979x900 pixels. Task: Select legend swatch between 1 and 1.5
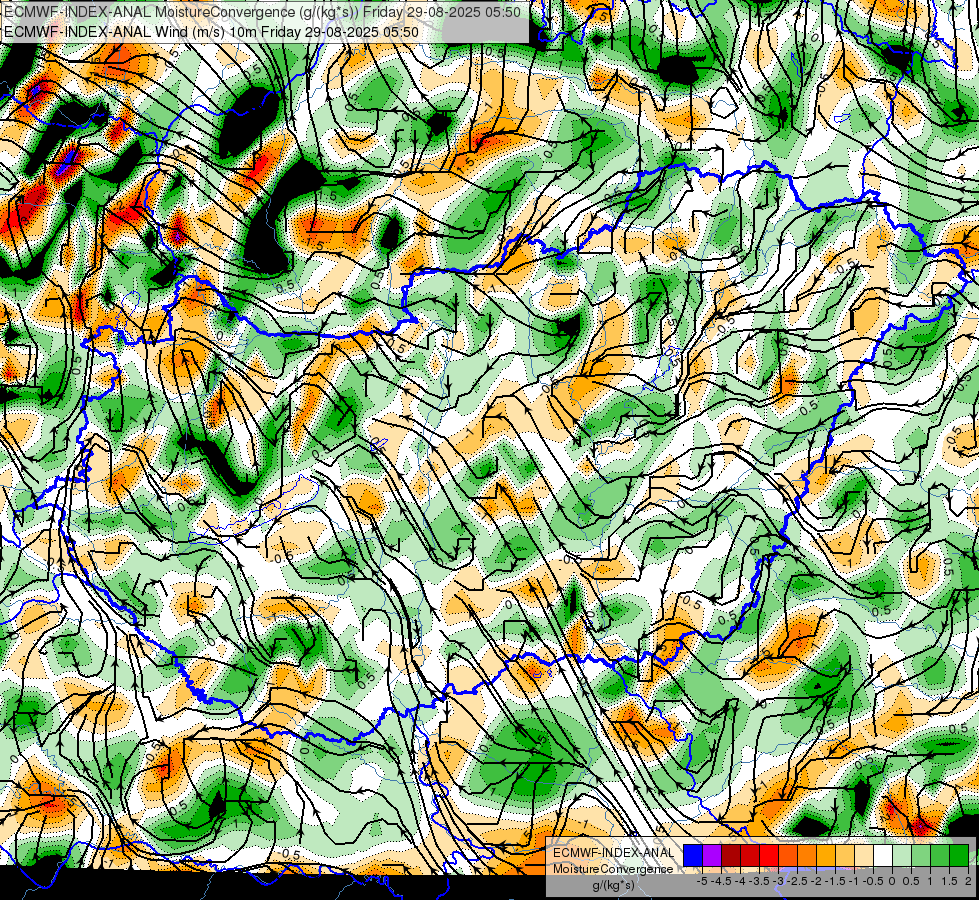tap(940, 856)
